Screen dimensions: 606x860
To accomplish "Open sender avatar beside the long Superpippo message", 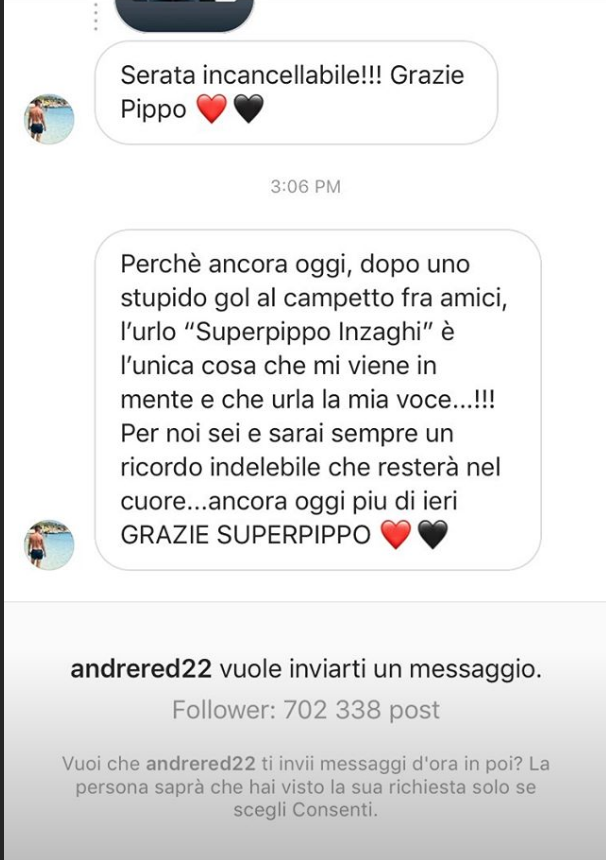I will click(x=49, y=545).
